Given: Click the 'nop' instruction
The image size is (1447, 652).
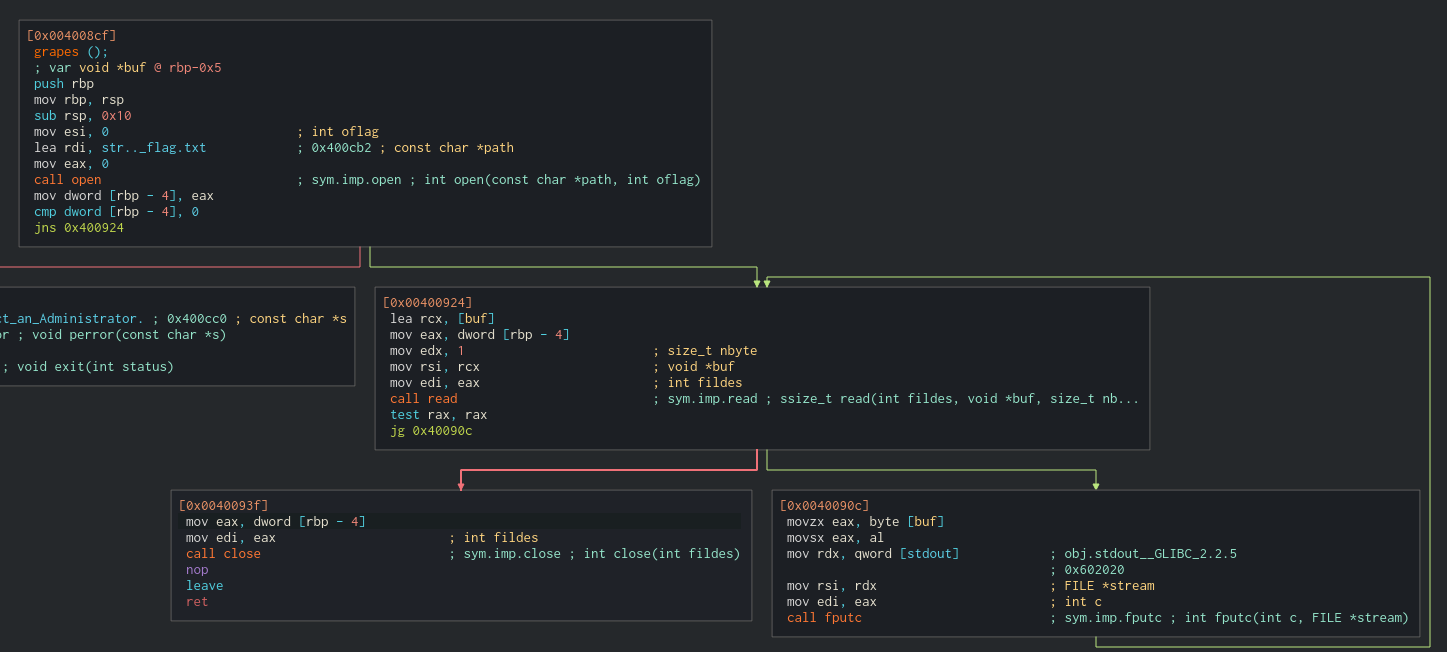Looking at the screenshot, I should click(x=197, y=570).
